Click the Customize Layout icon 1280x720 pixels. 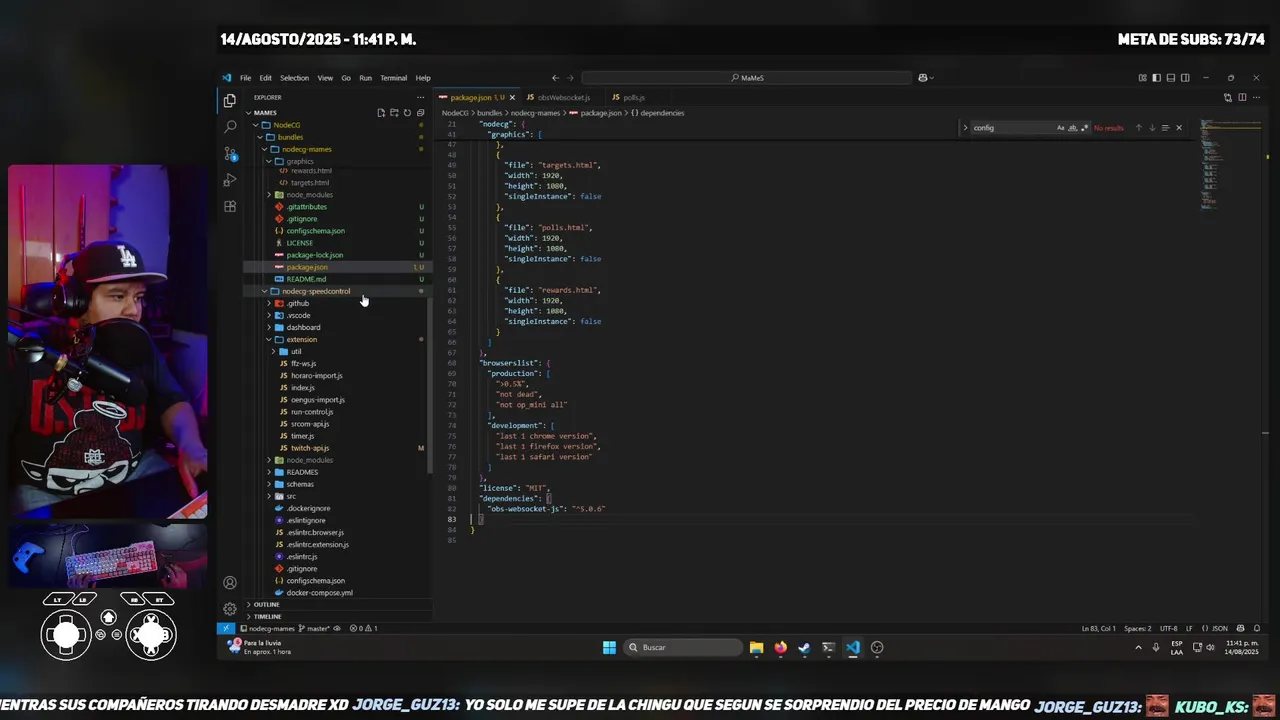point(1143,78)
